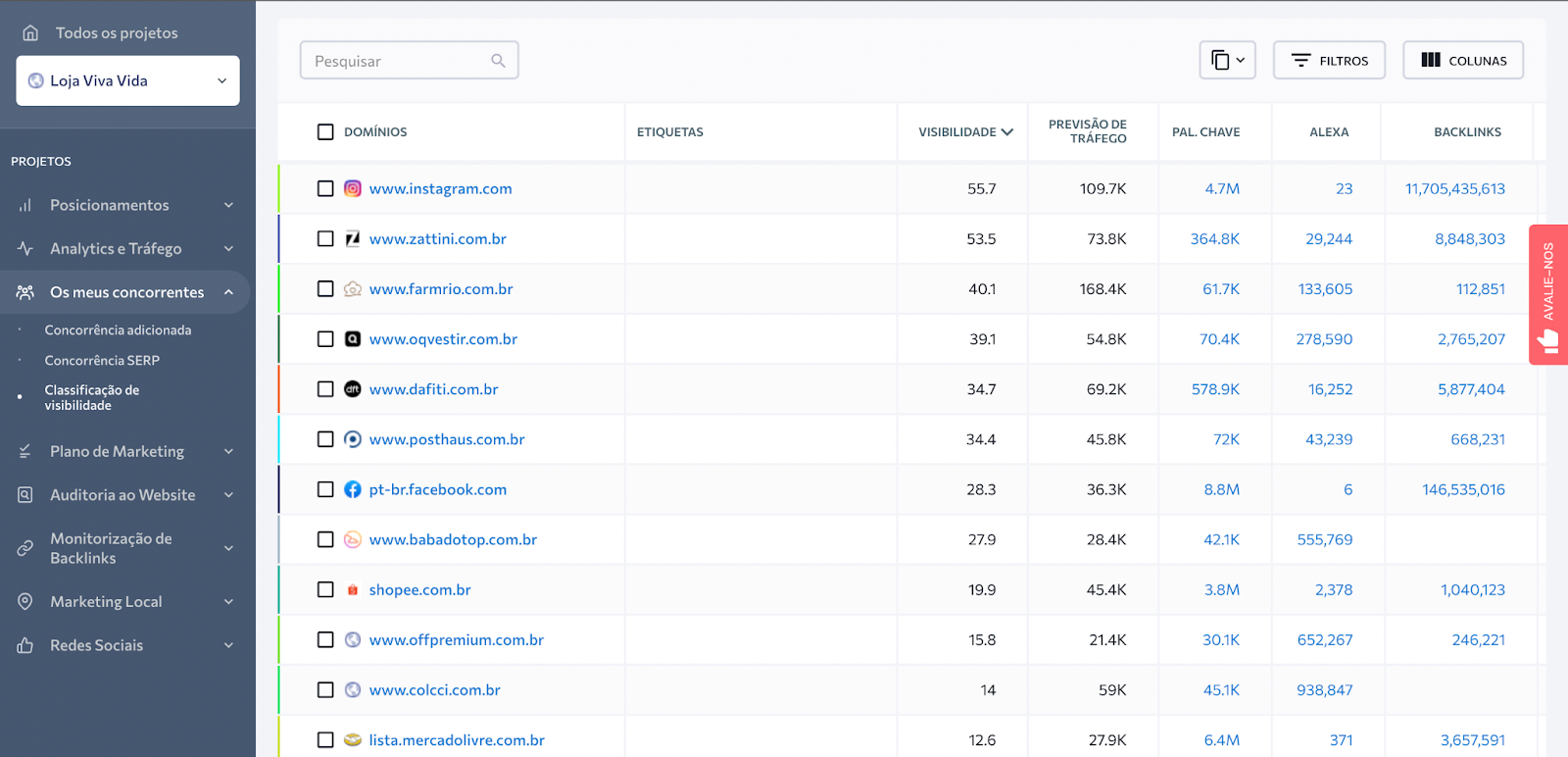Click the Dafiti favicon
The width and height of the screenshot is (1568, 757).
[353, 389]
